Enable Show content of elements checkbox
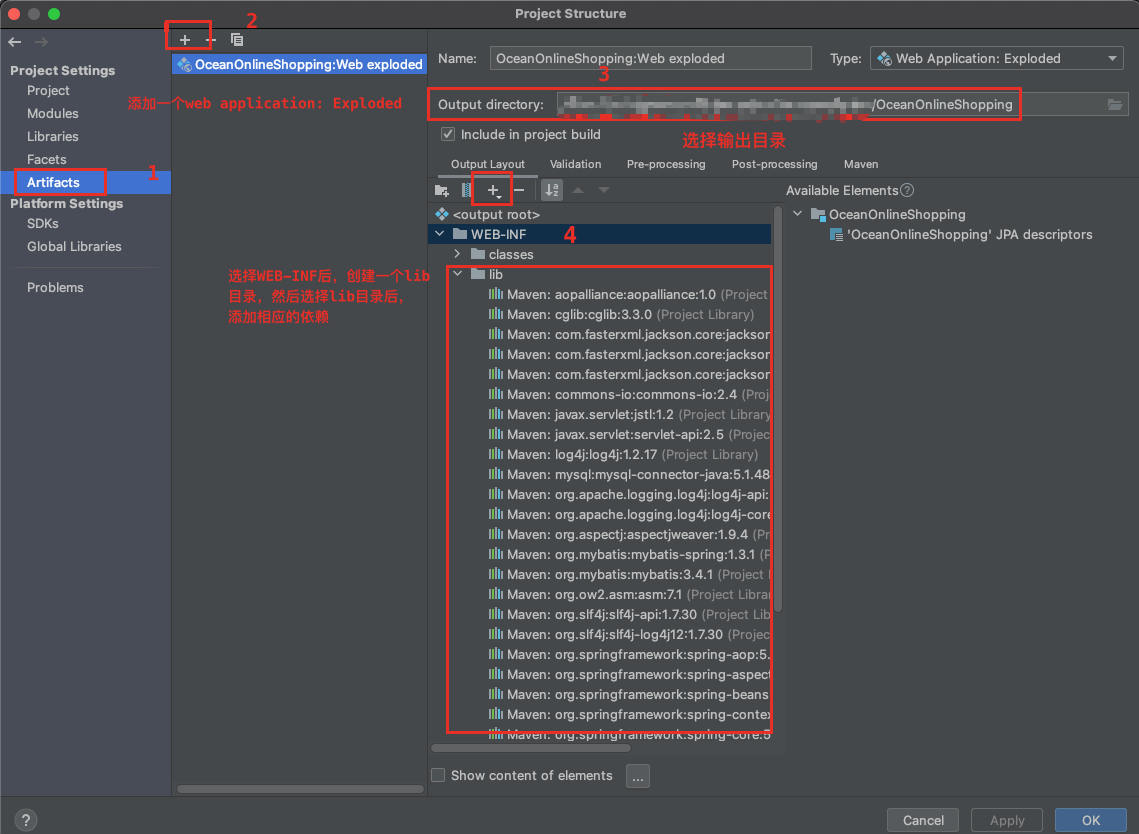Image resolution: width=1139 pixels, height=834 pixels. [438, 775]
